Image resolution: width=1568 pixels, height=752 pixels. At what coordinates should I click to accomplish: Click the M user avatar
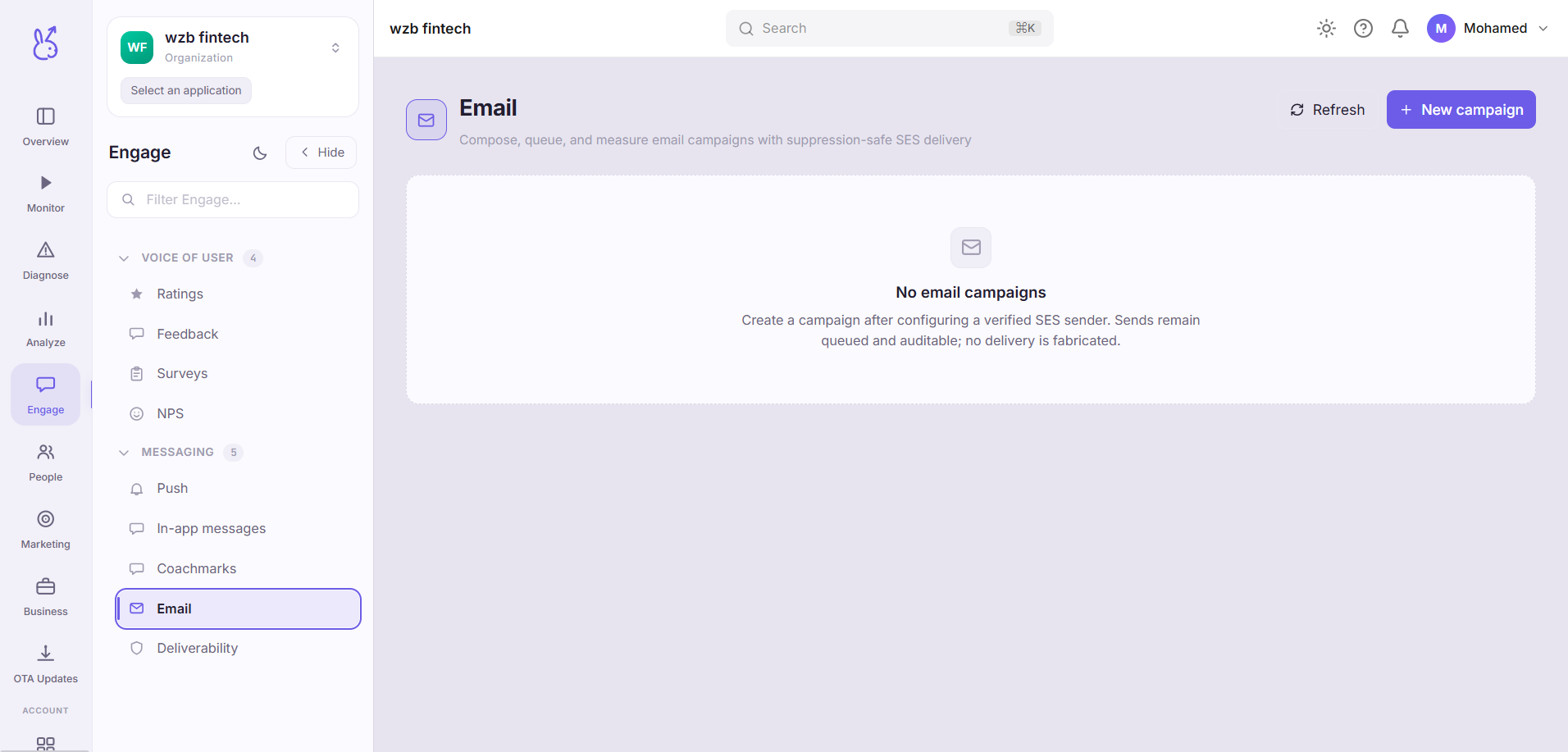(x=1441, y=29)
